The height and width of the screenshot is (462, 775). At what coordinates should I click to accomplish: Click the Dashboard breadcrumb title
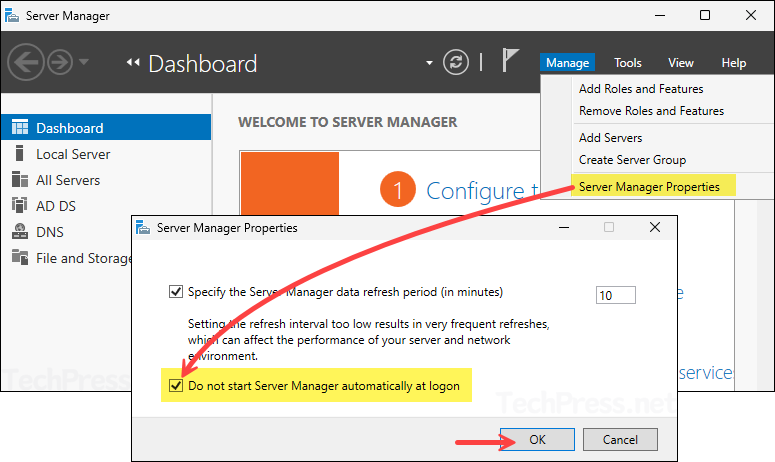pos(203,64)
